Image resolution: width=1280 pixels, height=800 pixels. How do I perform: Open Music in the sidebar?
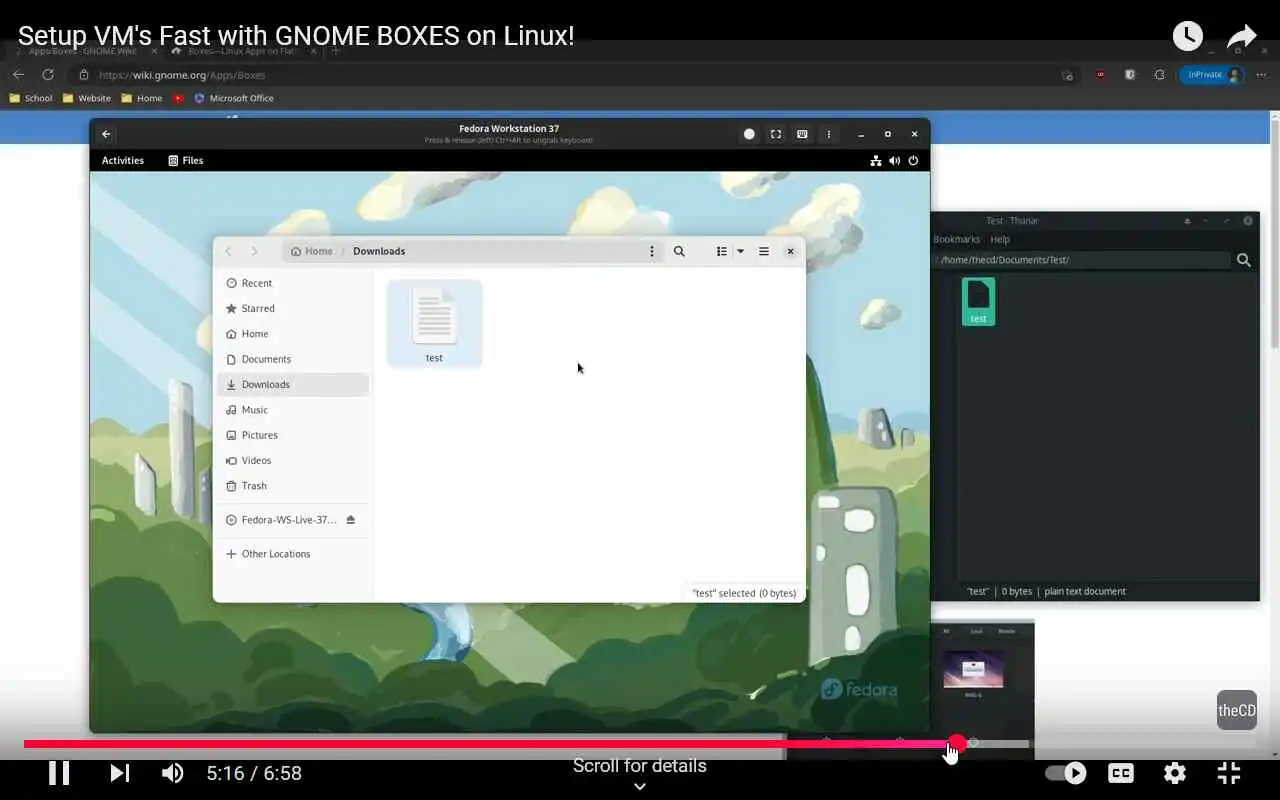(x=293, y=409)
